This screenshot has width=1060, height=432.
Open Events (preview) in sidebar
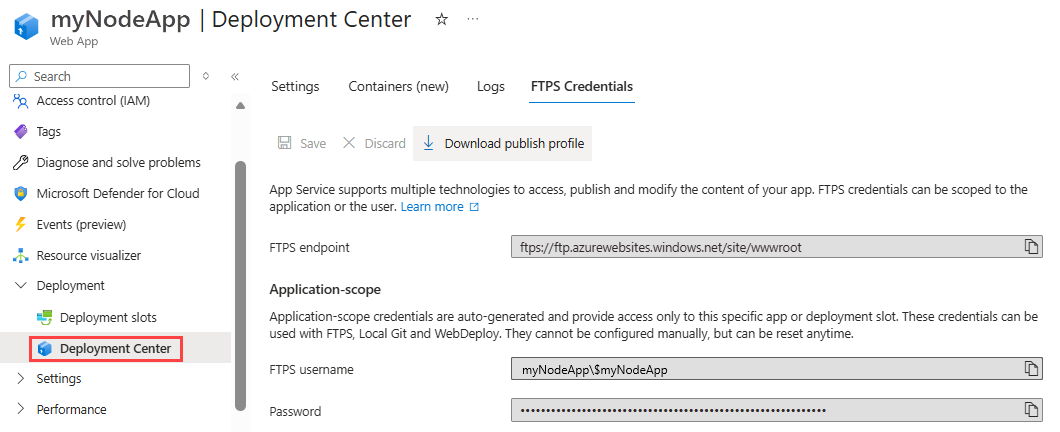pos(81,225)
